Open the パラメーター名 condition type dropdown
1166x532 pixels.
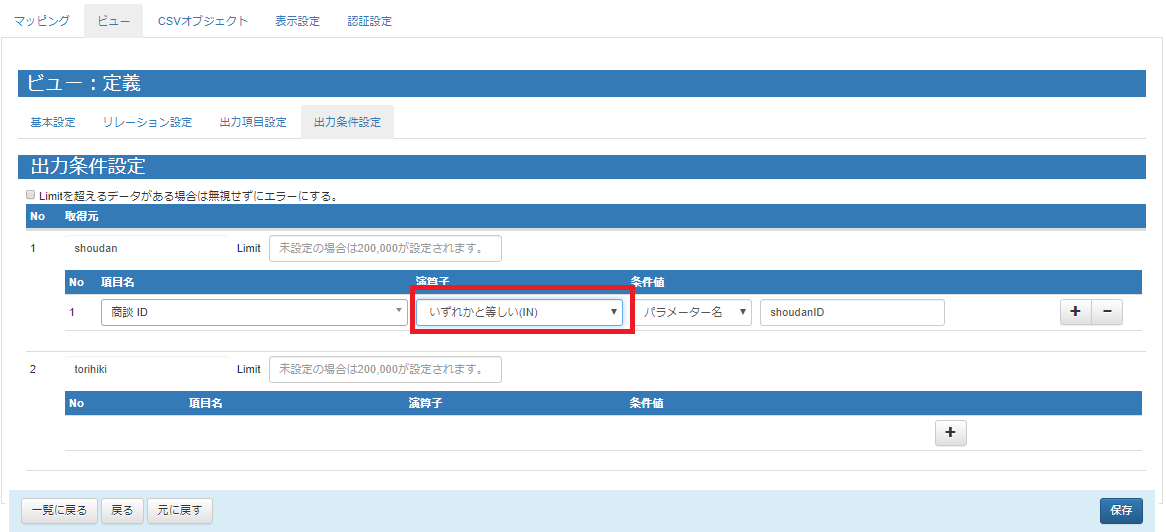coord(695,312)
